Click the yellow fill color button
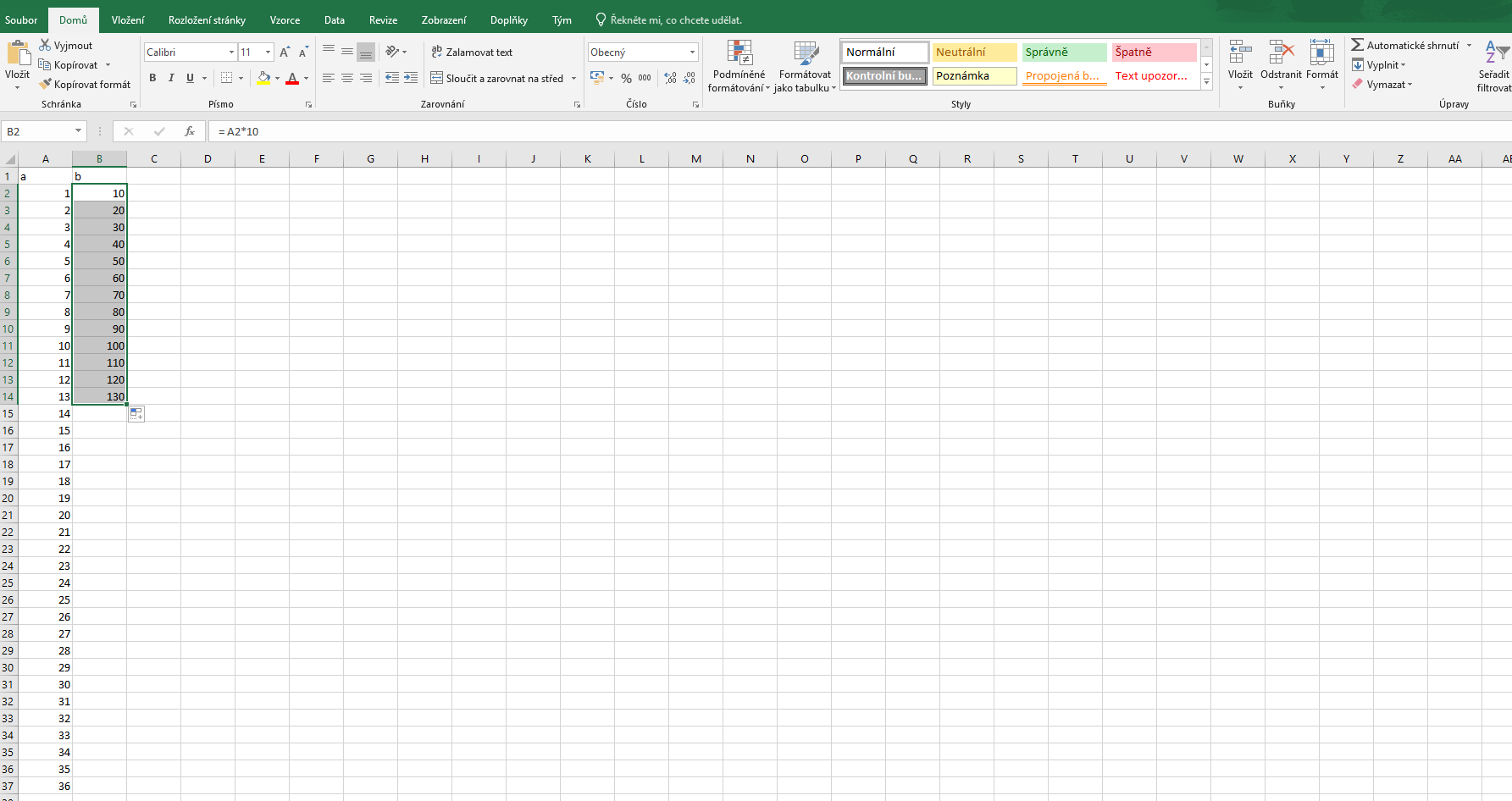The width and height of the screenshot is (1512, 801). pyautogui.click(x=264, y=78)
